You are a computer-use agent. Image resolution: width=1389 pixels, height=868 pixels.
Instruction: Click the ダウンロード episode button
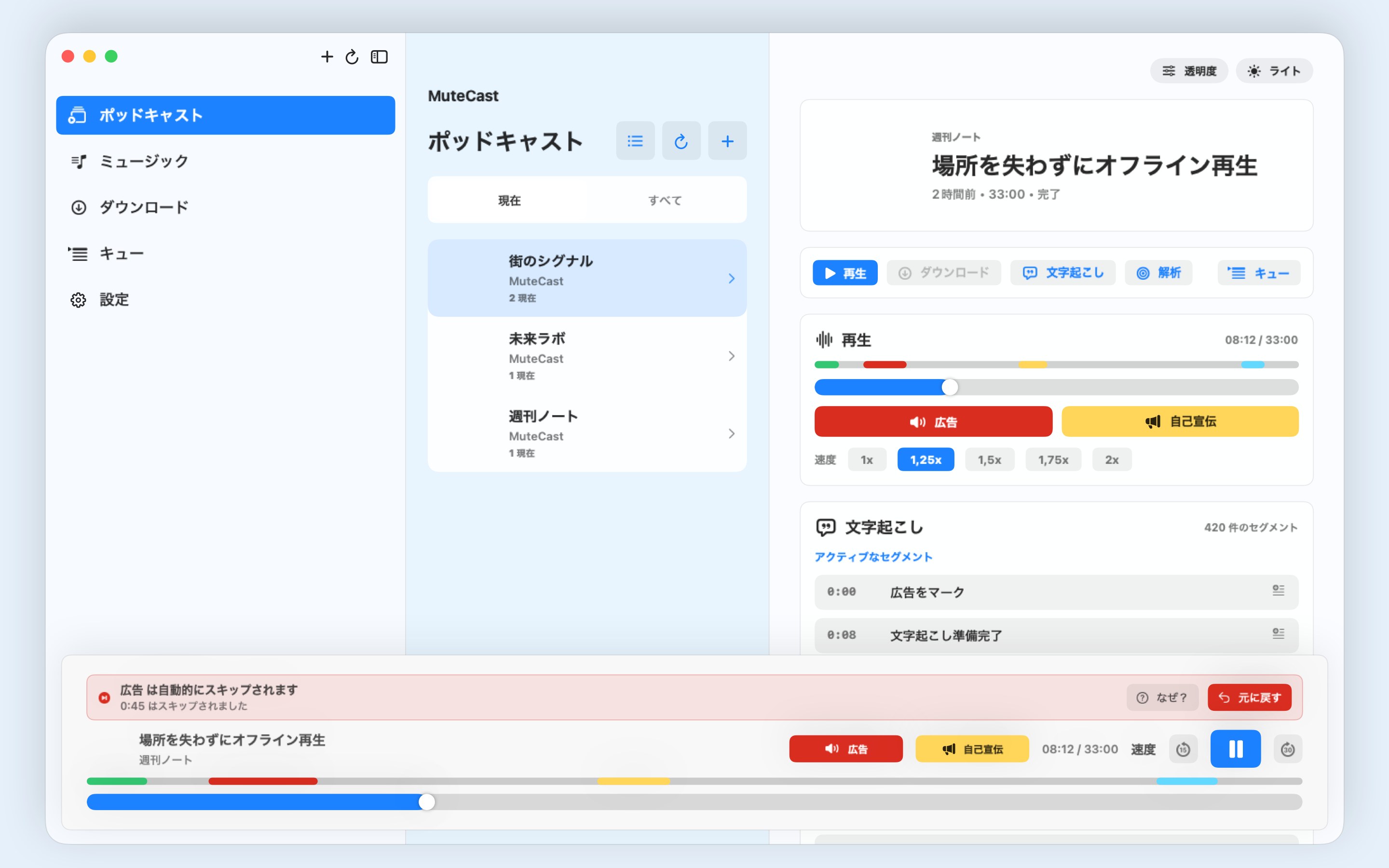point(943,272)
